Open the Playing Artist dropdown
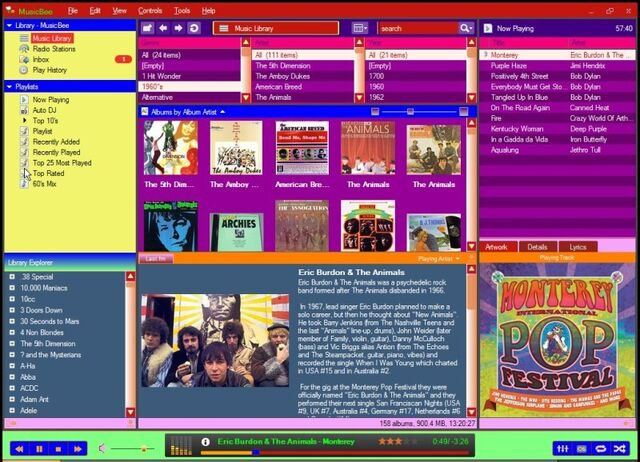The height and width of the screenshot is (462, 640). pos(439,259)
